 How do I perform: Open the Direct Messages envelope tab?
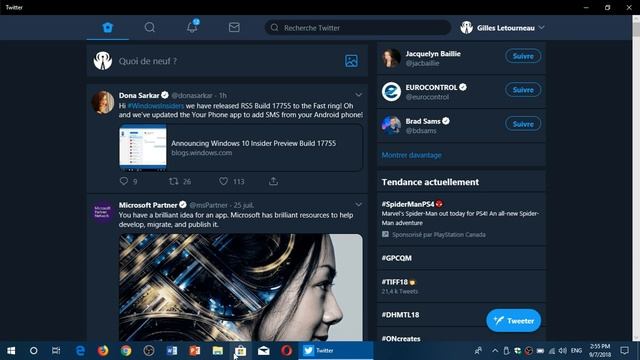[x=234, y=27]
